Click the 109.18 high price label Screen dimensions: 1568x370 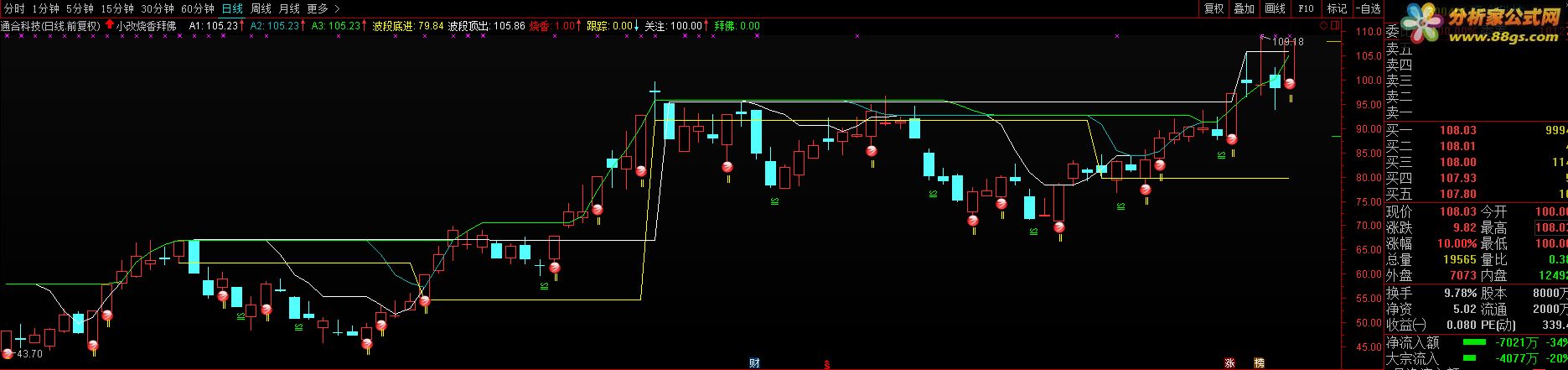click(x=1289, y=41)
